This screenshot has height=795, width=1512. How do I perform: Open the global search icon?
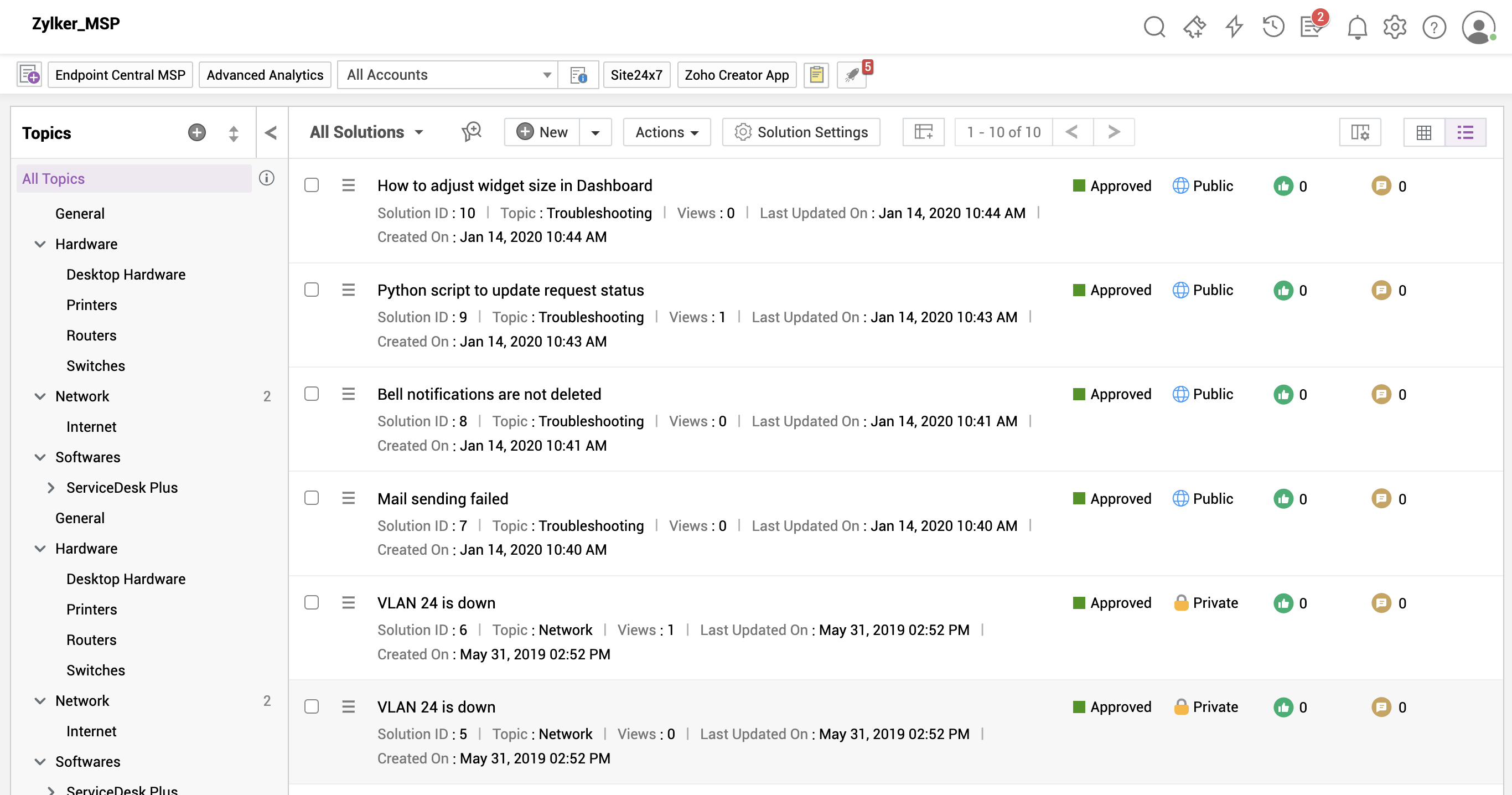pos(1154,27)
